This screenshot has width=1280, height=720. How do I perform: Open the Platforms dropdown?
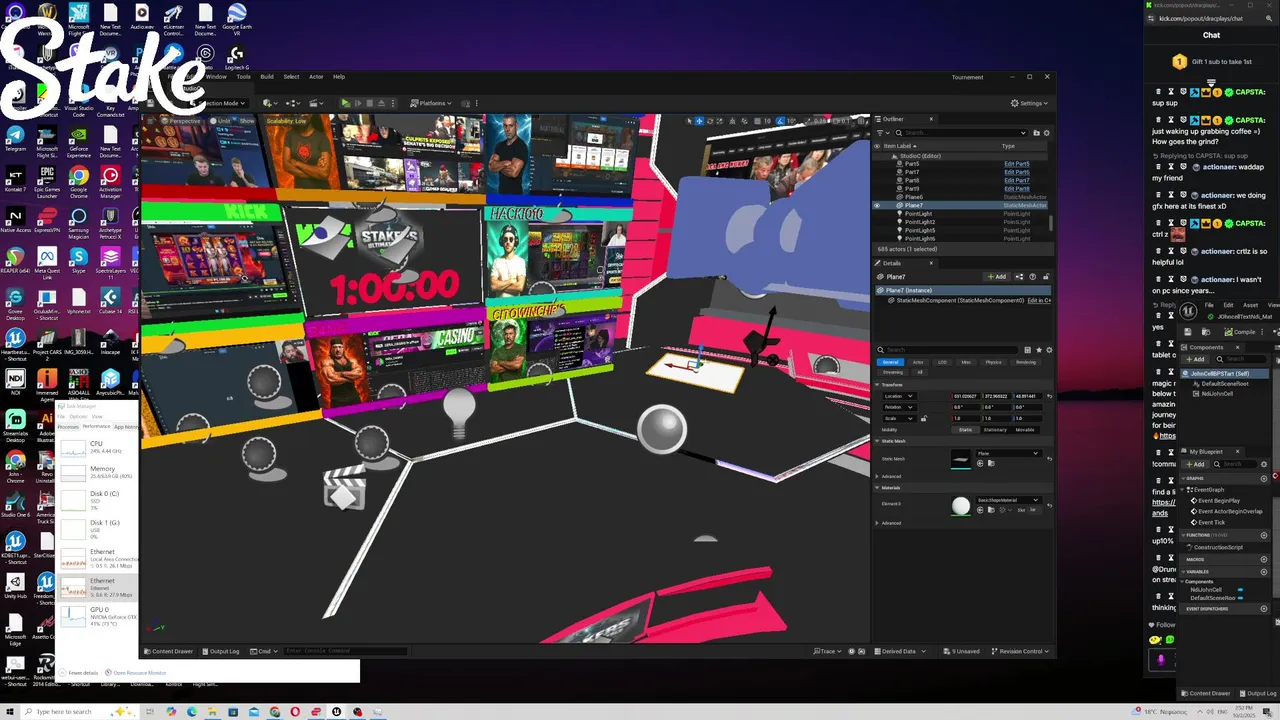(433, 103)
